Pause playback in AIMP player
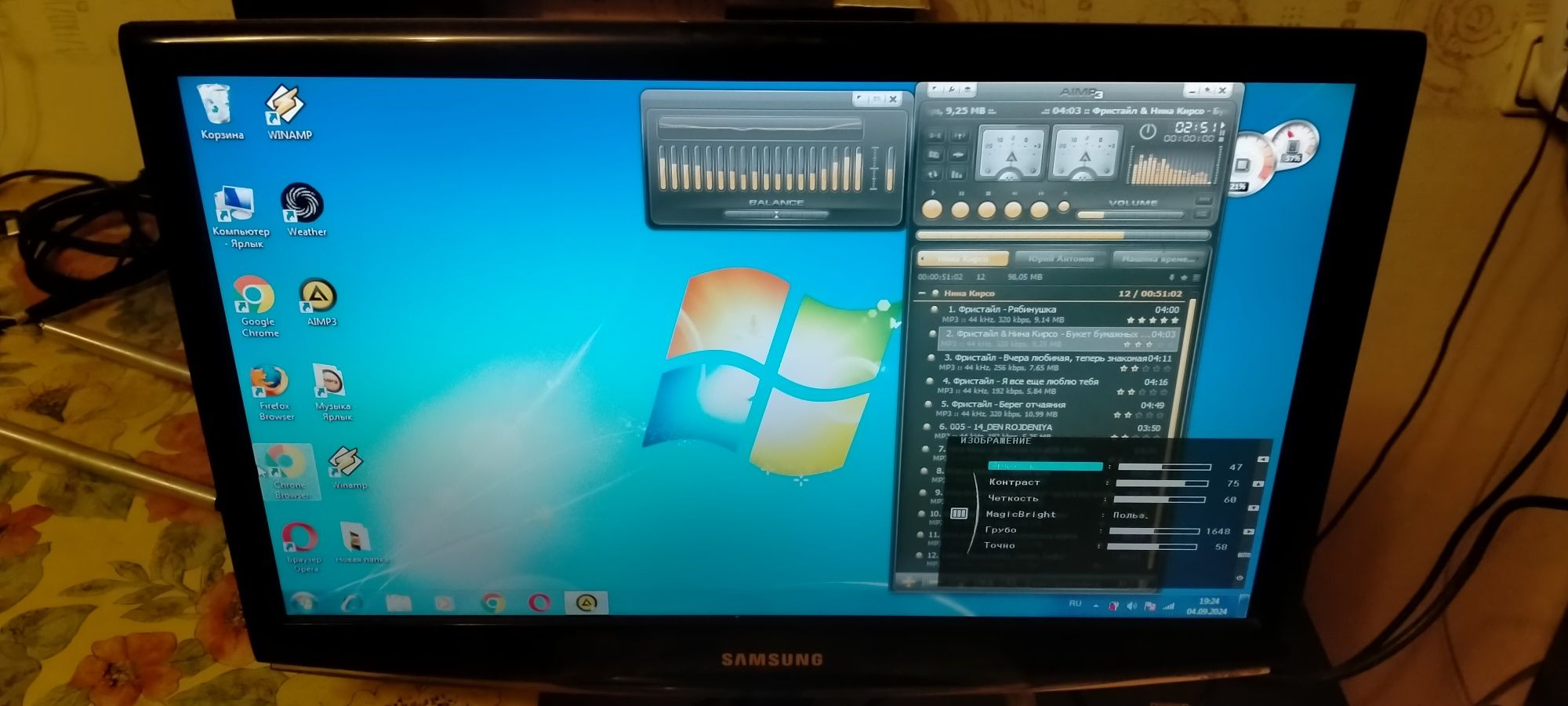Image resolution: width=1568 pixels, height=706 pixels. pyautogui.click(x=960, y=209)
